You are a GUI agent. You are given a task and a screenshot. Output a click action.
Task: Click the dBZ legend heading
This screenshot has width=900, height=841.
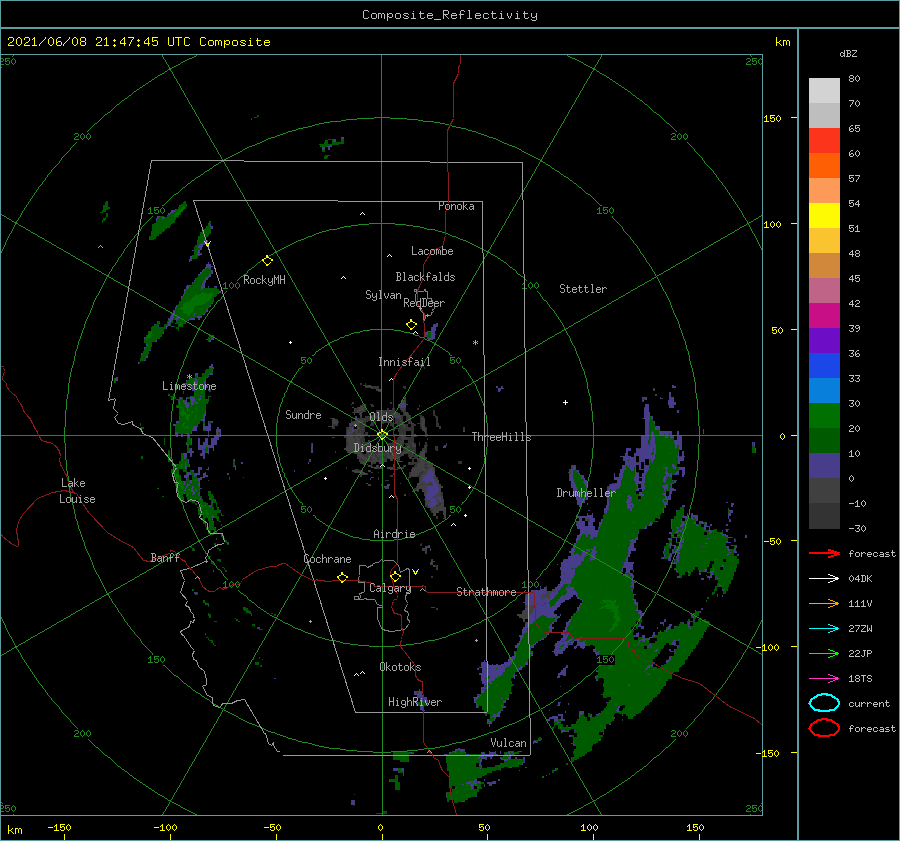coord(848,54)
